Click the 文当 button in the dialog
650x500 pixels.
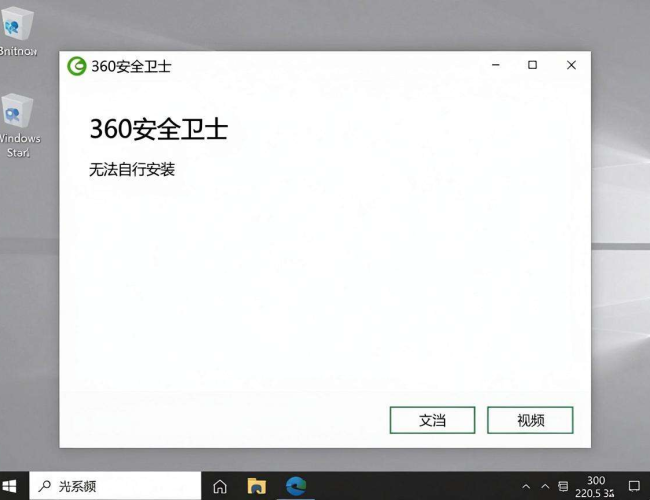point(432,420)
